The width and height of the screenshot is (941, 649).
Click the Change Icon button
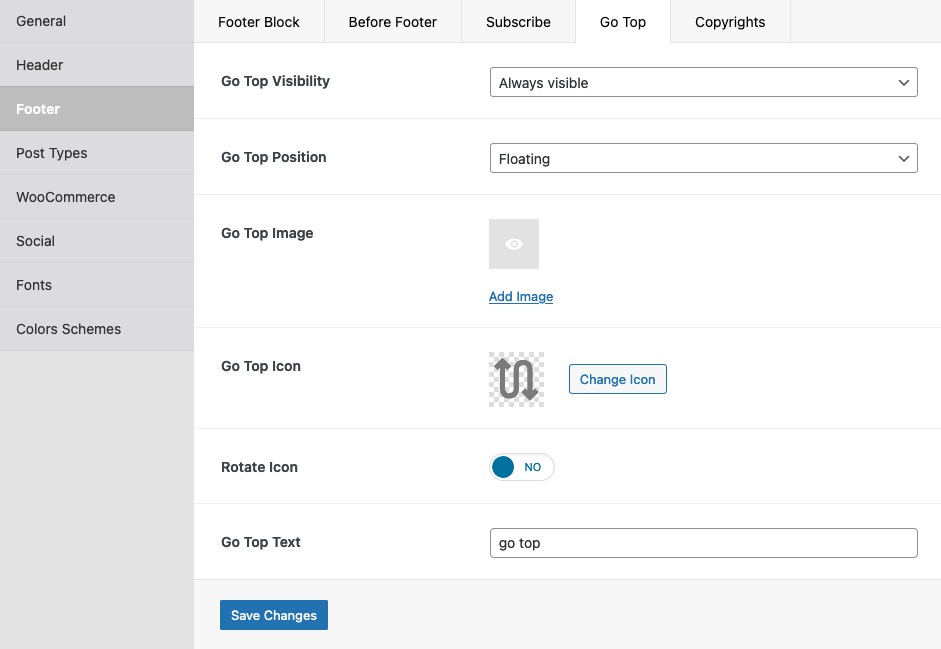(618, 379)
